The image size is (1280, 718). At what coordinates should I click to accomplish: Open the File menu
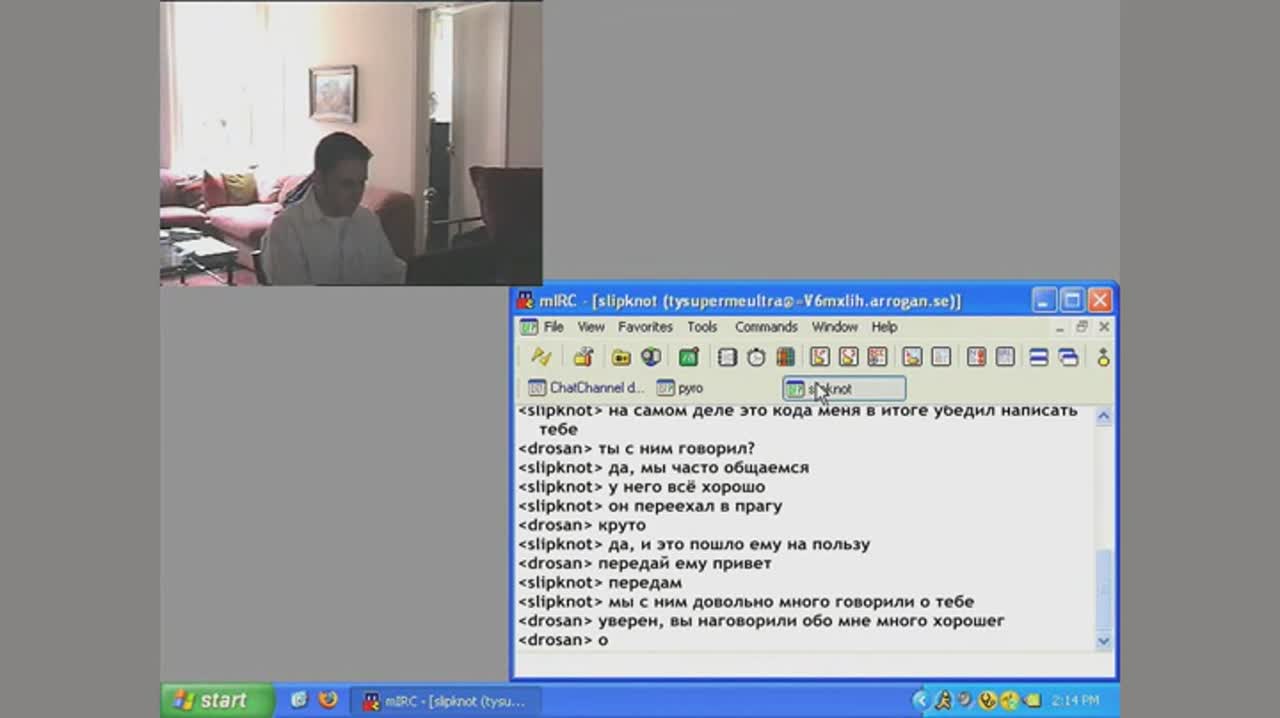[x=553, y=327]
